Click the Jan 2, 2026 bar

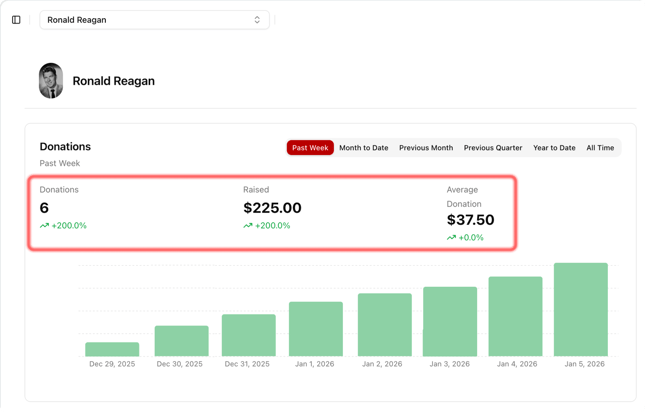tap(384, 324)
